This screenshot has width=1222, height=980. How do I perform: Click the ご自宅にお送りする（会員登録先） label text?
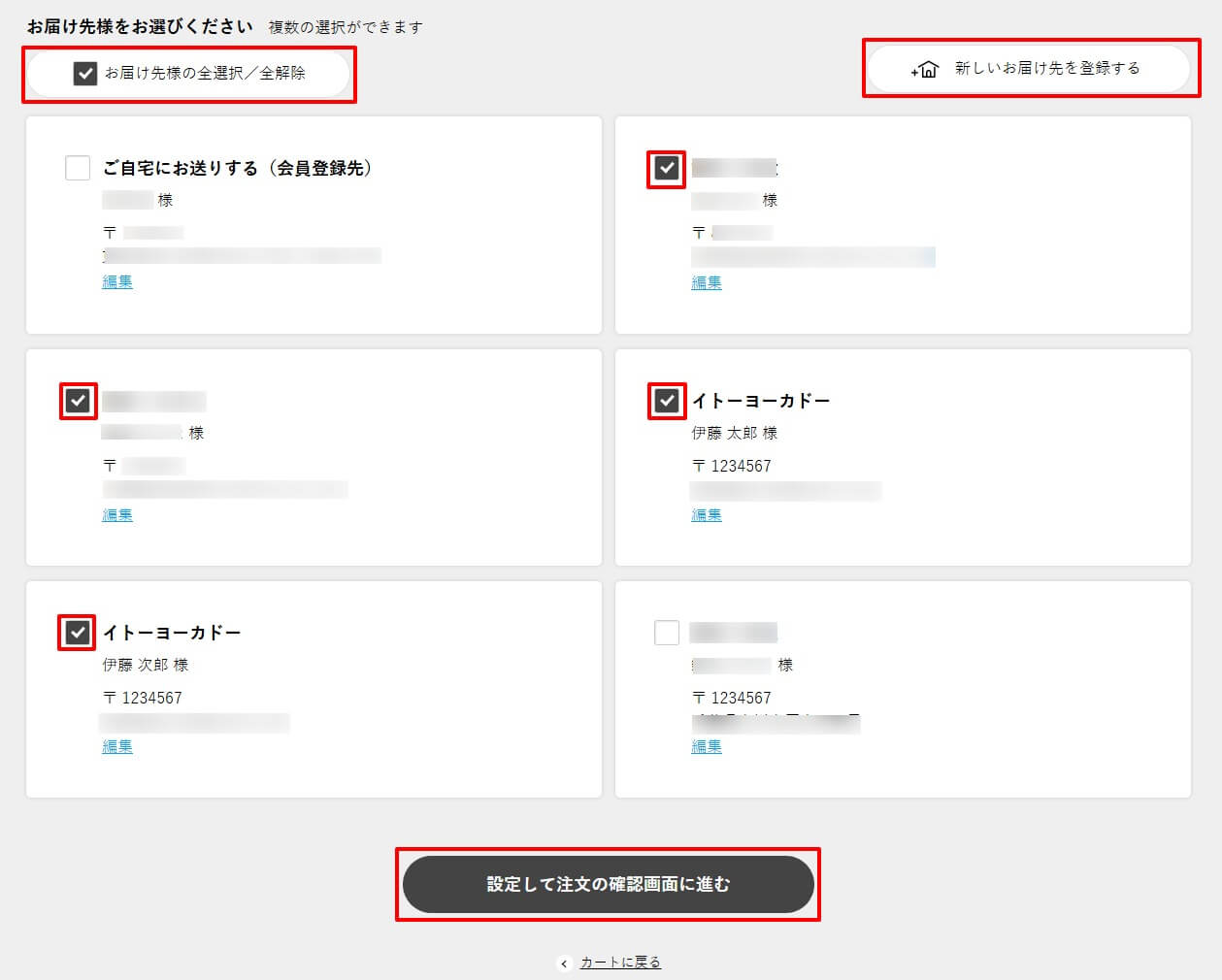237,168
